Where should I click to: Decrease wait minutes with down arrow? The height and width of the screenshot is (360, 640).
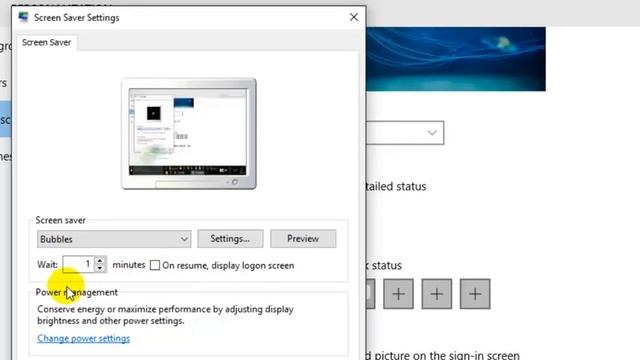click(100, 268)
